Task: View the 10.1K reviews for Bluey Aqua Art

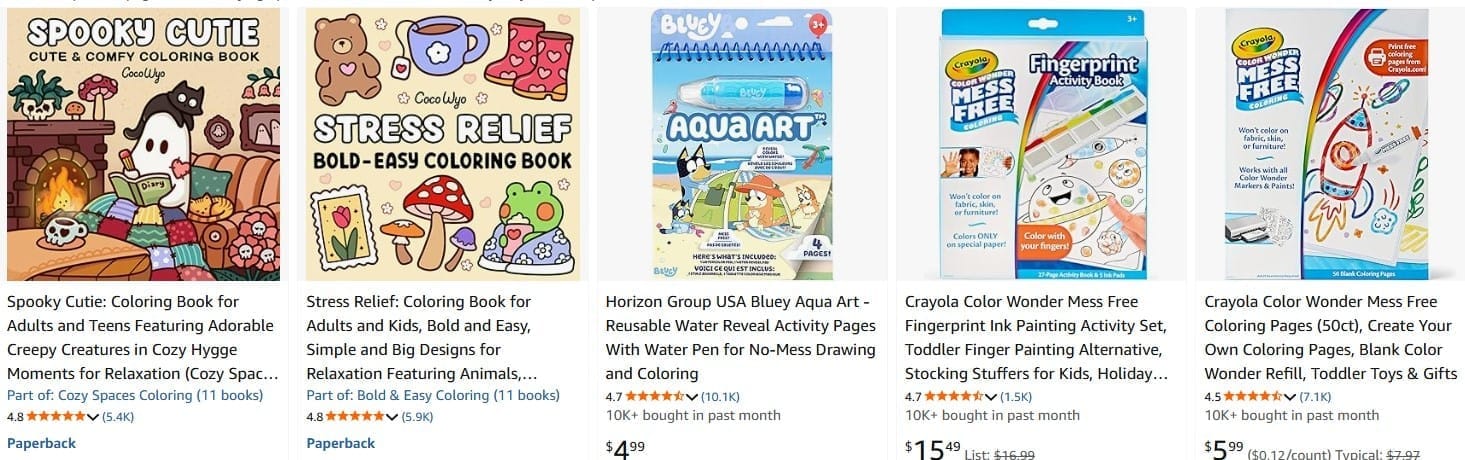Action: tap(721, 397)
